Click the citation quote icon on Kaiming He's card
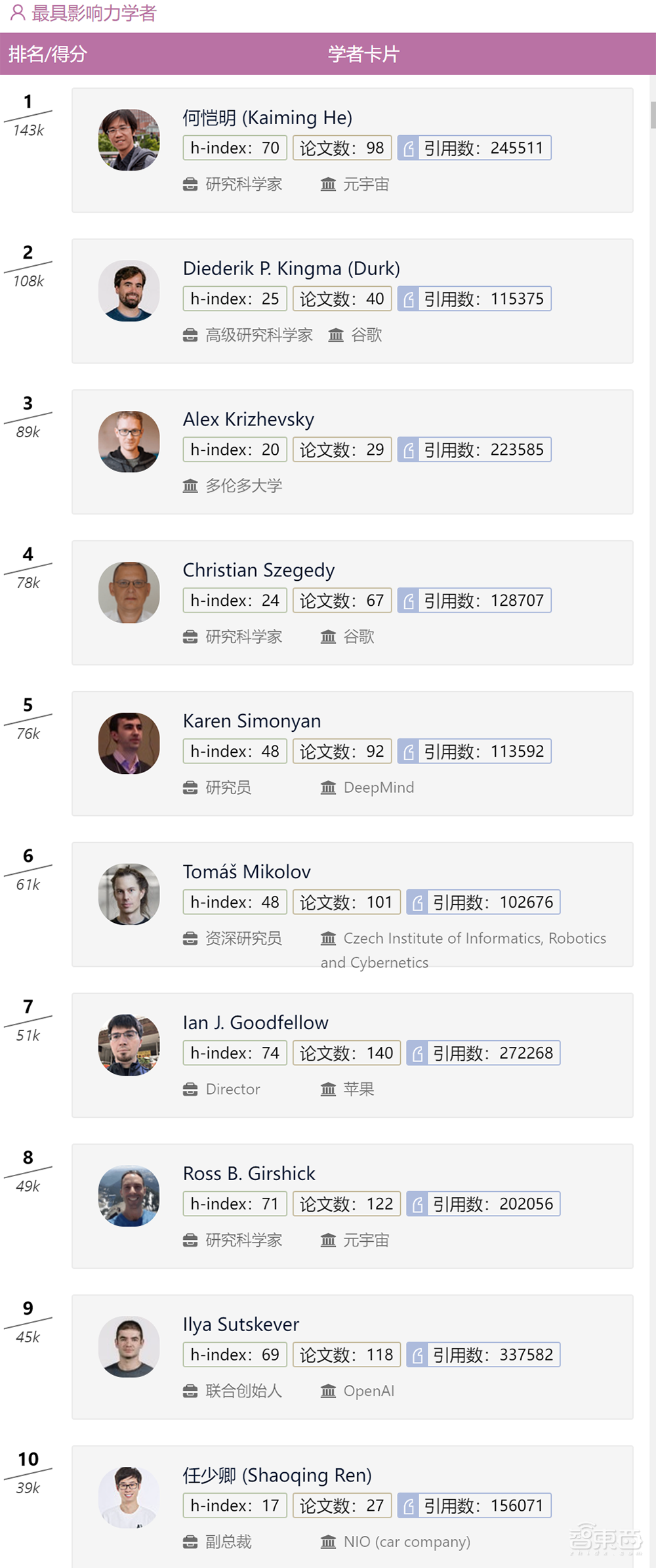Image resolution: width=656 pixels, height=1568 pixels. [409, 147]
